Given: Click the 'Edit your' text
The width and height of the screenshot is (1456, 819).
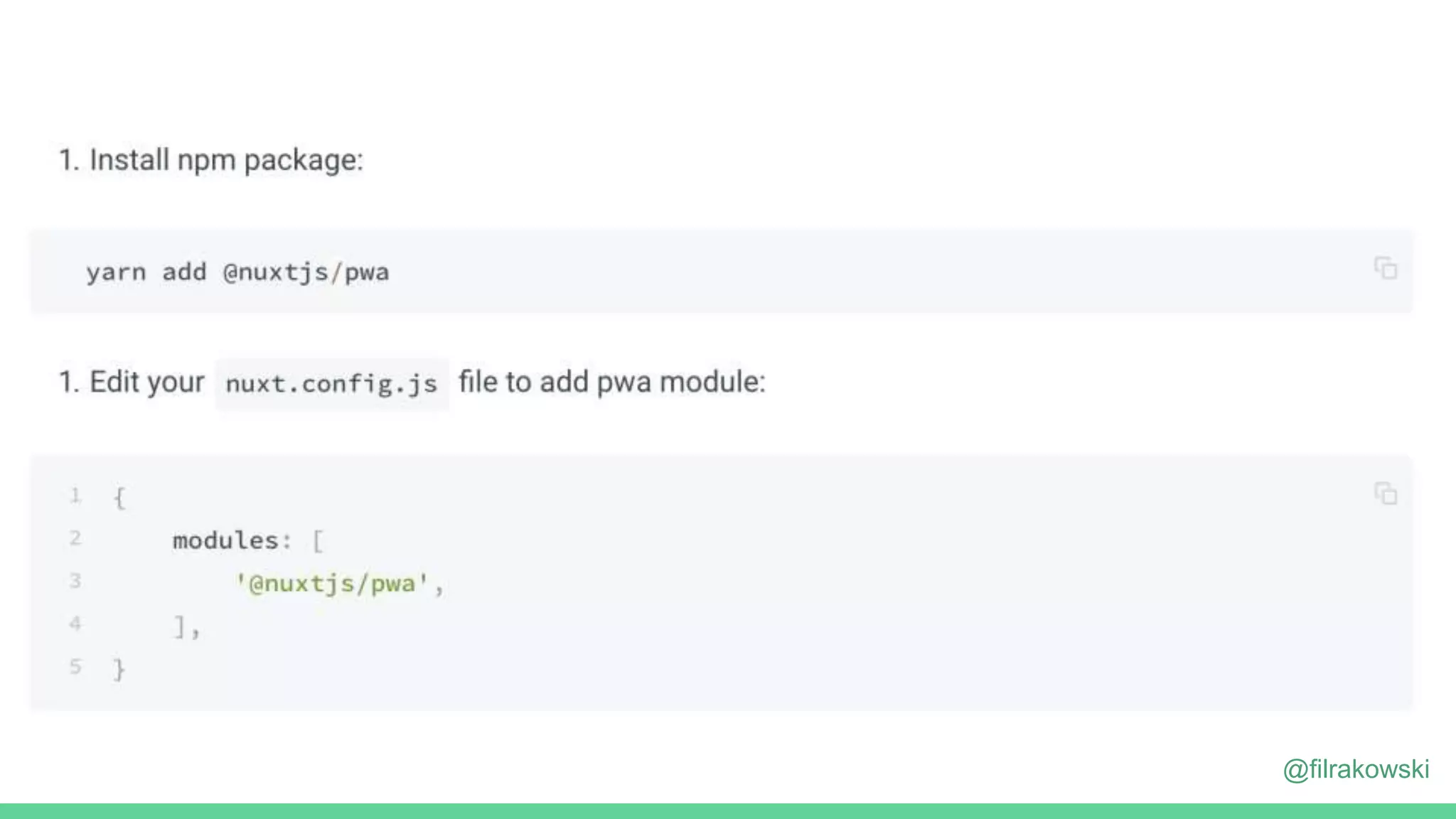Looking at the screenshot, I should [x=147, y=382].
